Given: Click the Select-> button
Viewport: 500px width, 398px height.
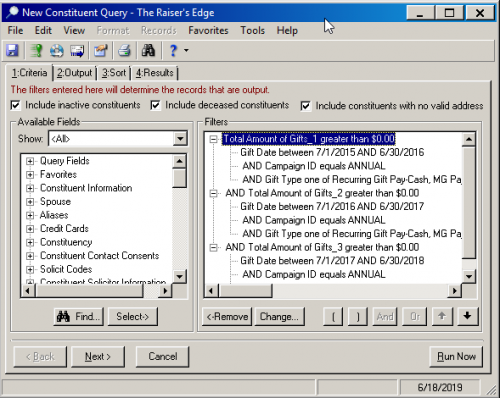Looking at the screenshot, I should (x=133, y=316).
